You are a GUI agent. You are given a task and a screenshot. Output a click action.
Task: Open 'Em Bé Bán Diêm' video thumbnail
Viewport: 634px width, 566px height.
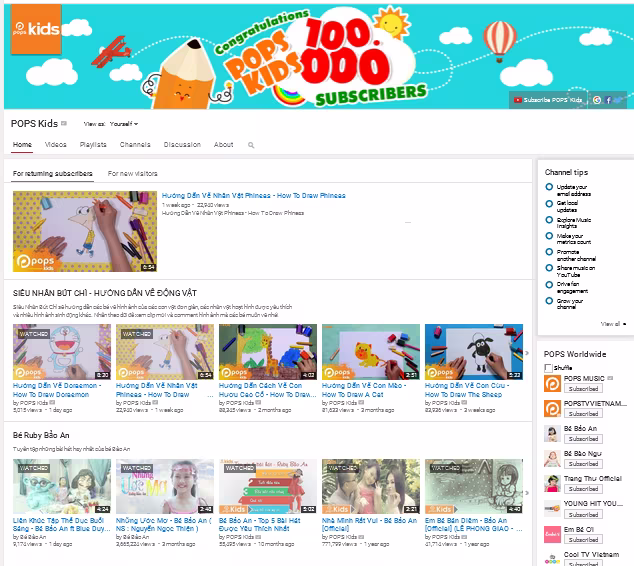coord(474,486)
